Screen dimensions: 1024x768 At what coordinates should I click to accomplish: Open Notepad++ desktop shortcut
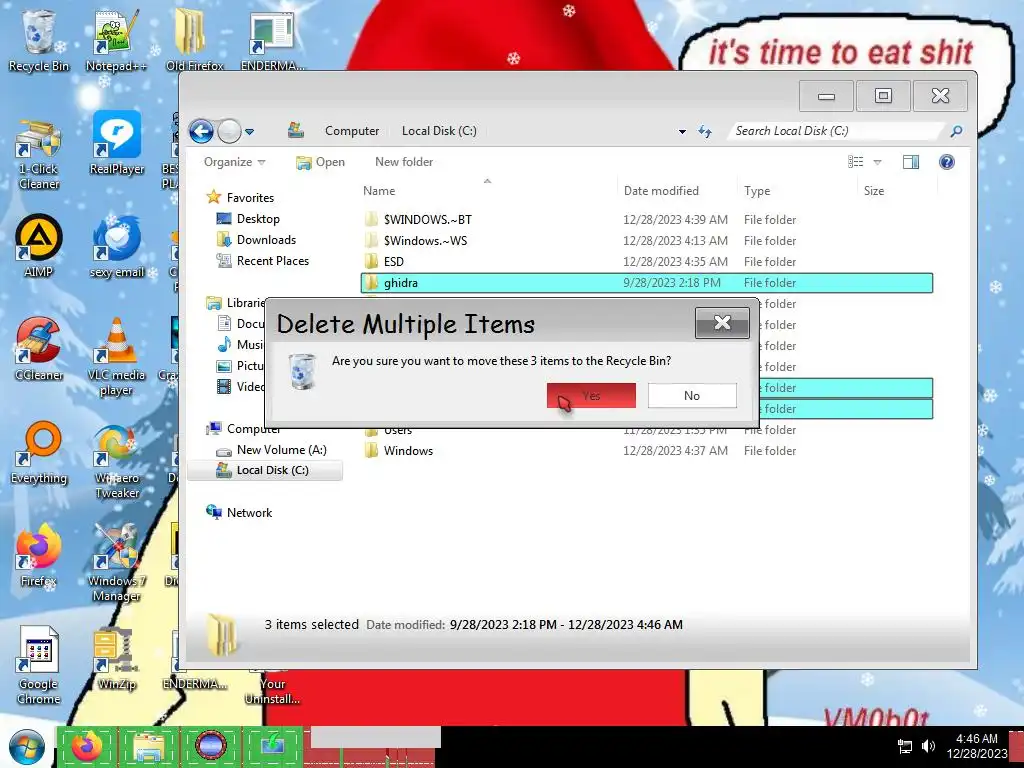pos(116,39)
